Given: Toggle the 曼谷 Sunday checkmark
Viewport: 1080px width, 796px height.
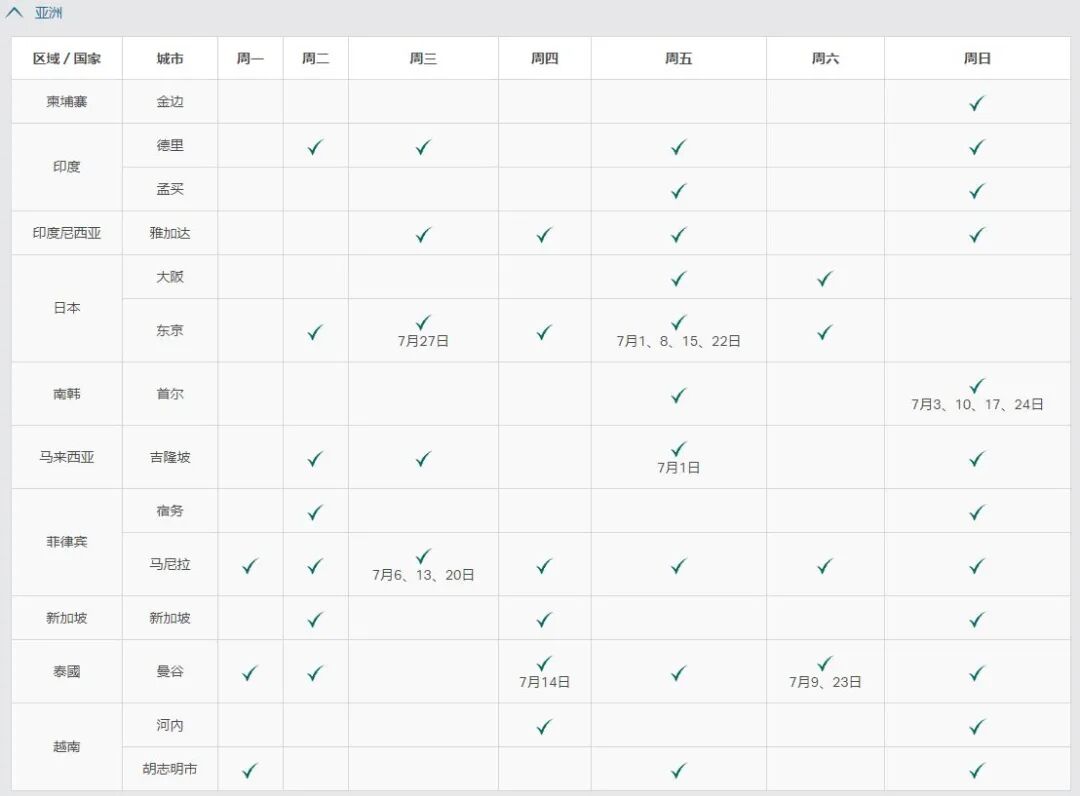Looking at the screenshot, I should (x=975, y=671).
